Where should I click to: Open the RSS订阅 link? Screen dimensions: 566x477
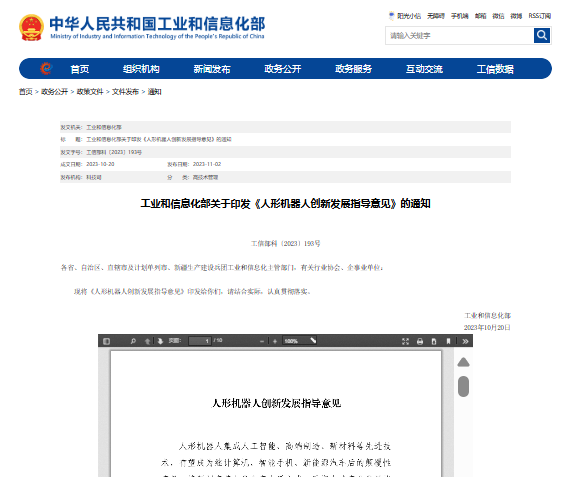pos(540,16)
